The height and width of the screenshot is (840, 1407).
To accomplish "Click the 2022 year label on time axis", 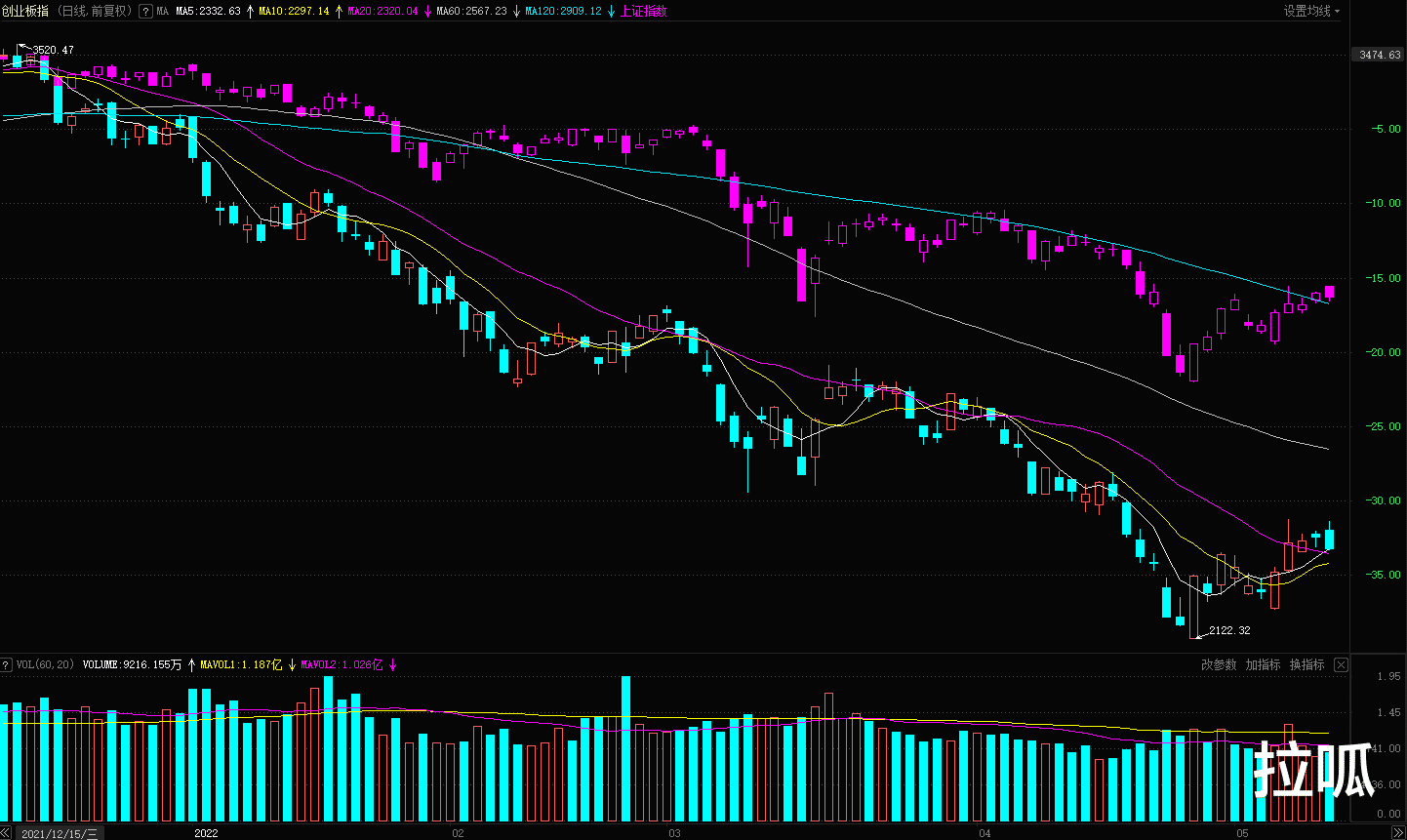I will [x=206, y=832].
